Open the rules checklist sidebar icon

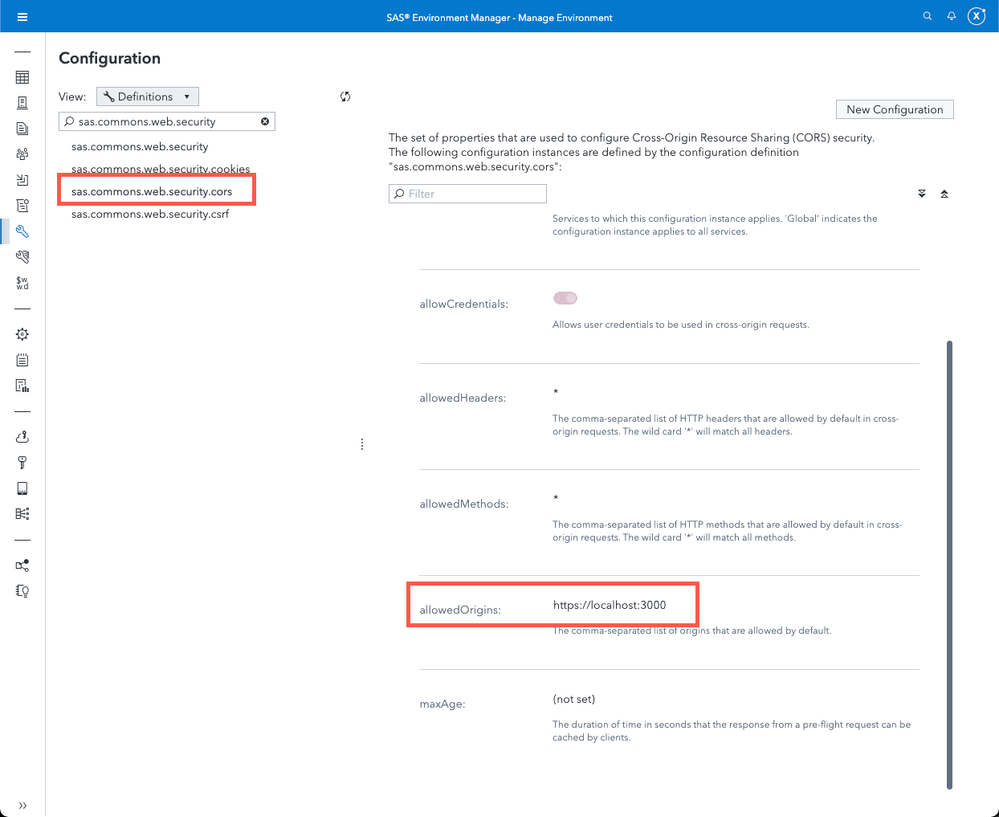[22, 205]
